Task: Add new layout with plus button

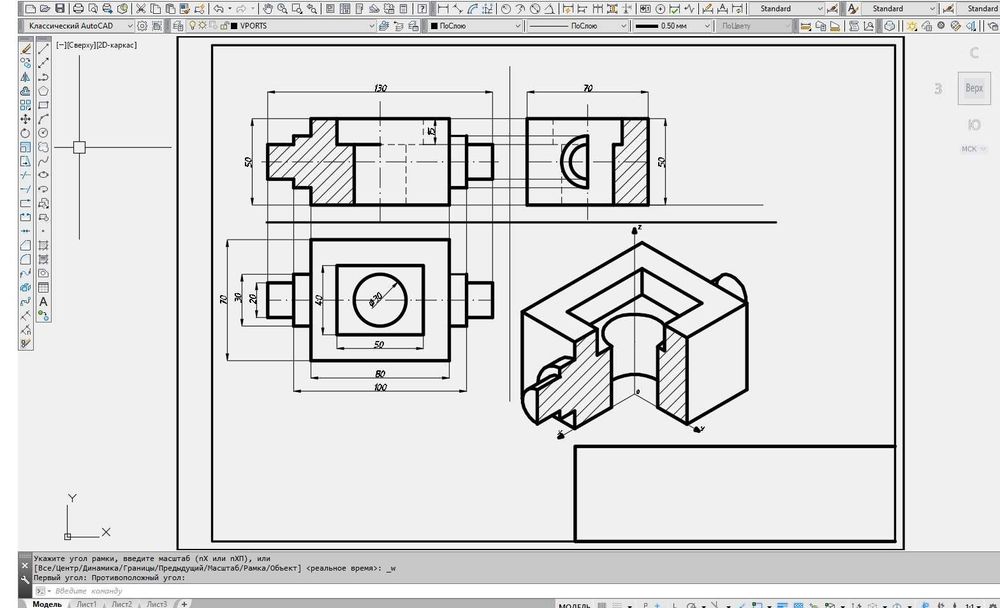Action: pyautogui.click(x=184, y=604)
